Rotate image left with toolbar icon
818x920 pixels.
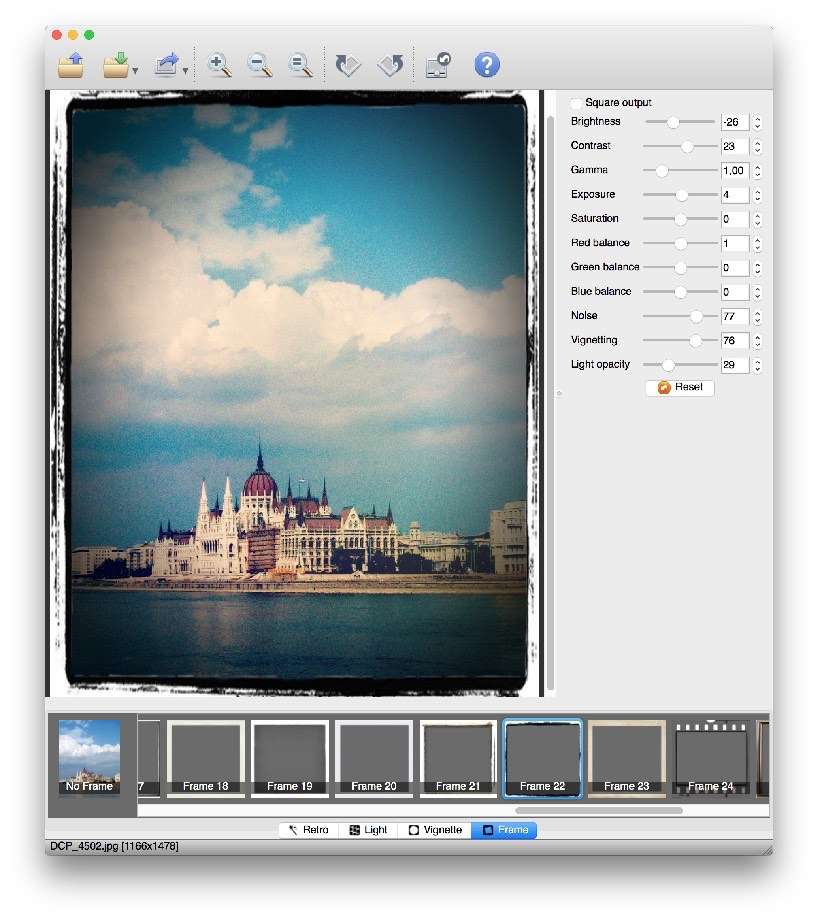point(348,66)
